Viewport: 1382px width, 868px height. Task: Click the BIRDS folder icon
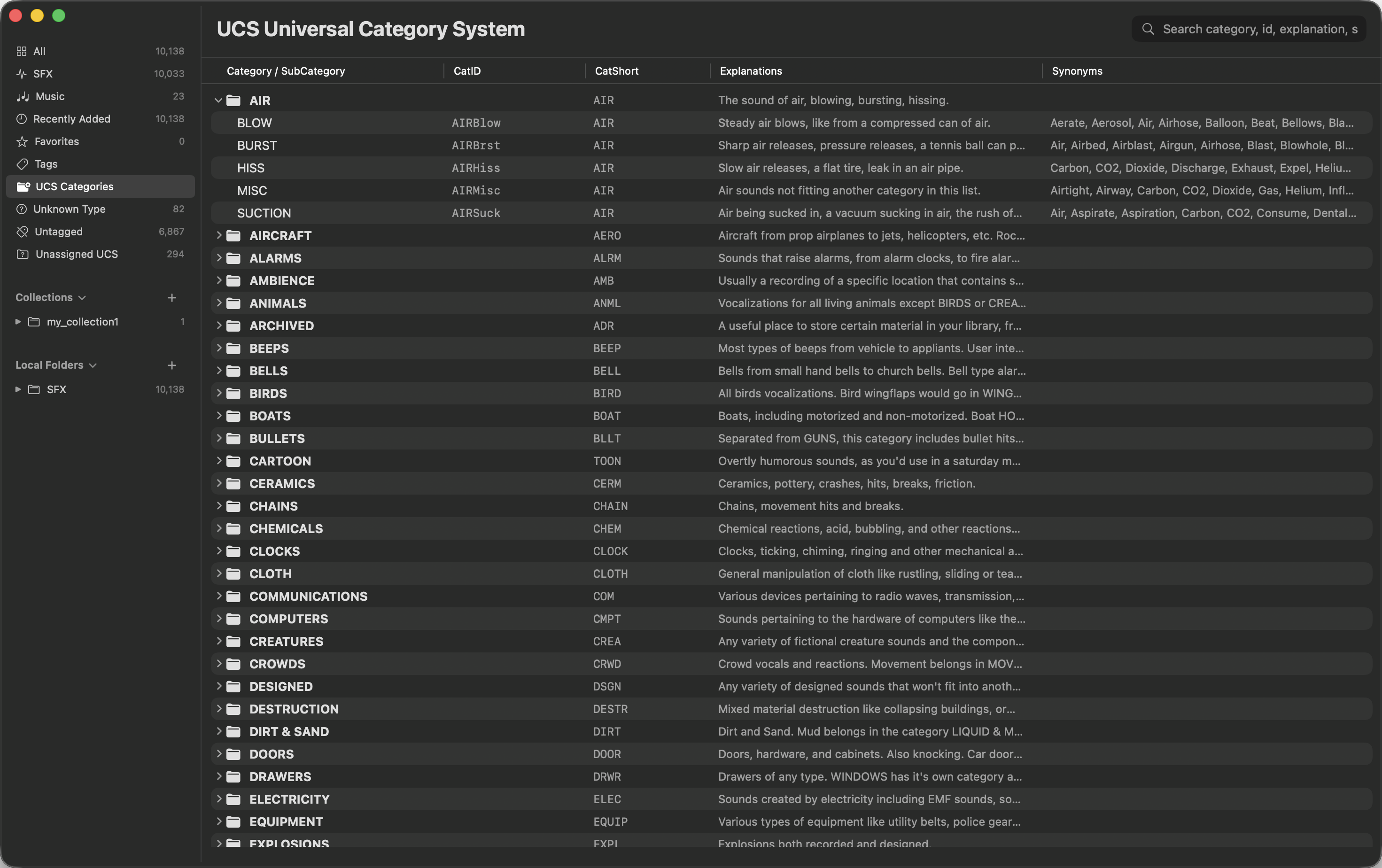233,394
